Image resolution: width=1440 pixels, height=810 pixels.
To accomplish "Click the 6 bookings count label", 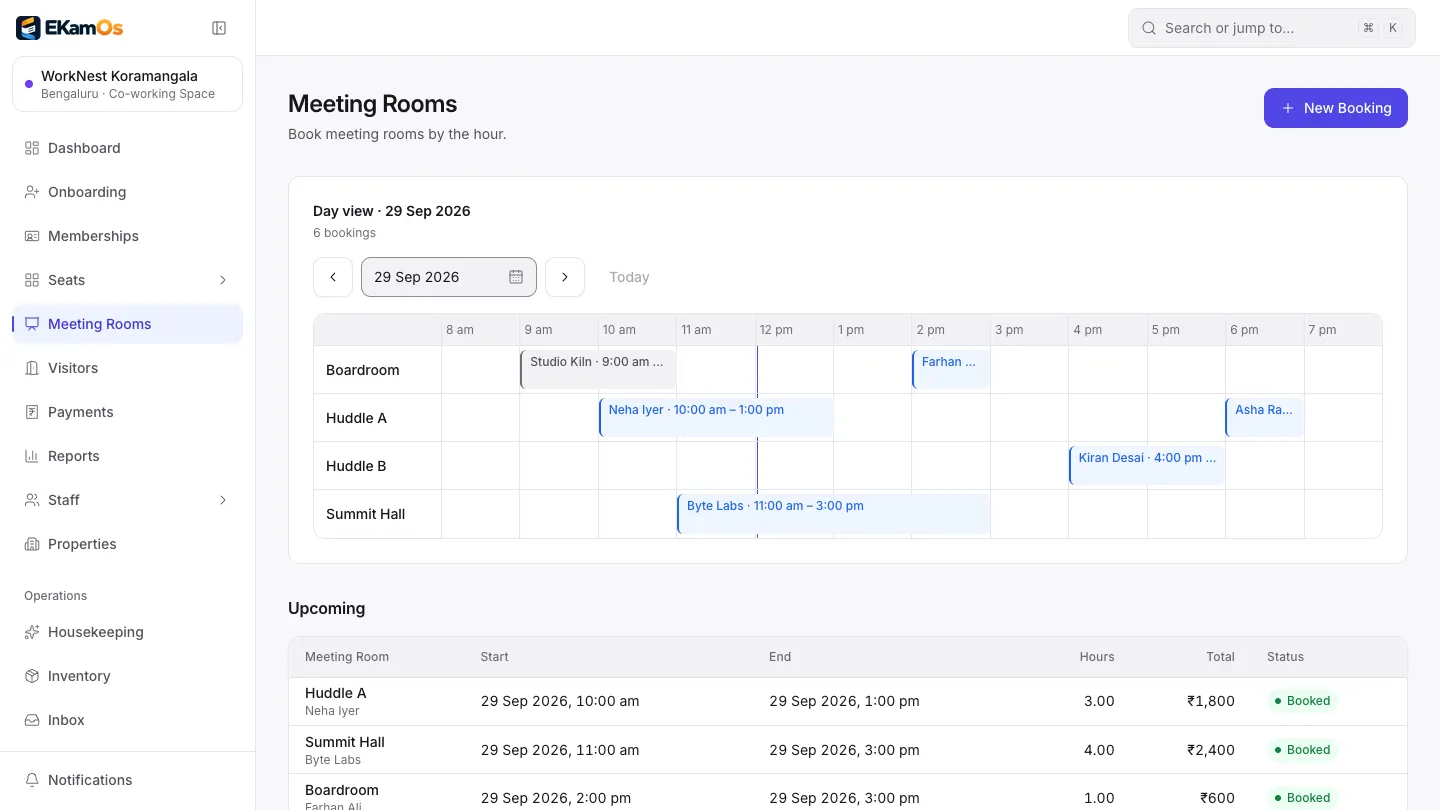I will pyautogui.click(x=345, y=233).
